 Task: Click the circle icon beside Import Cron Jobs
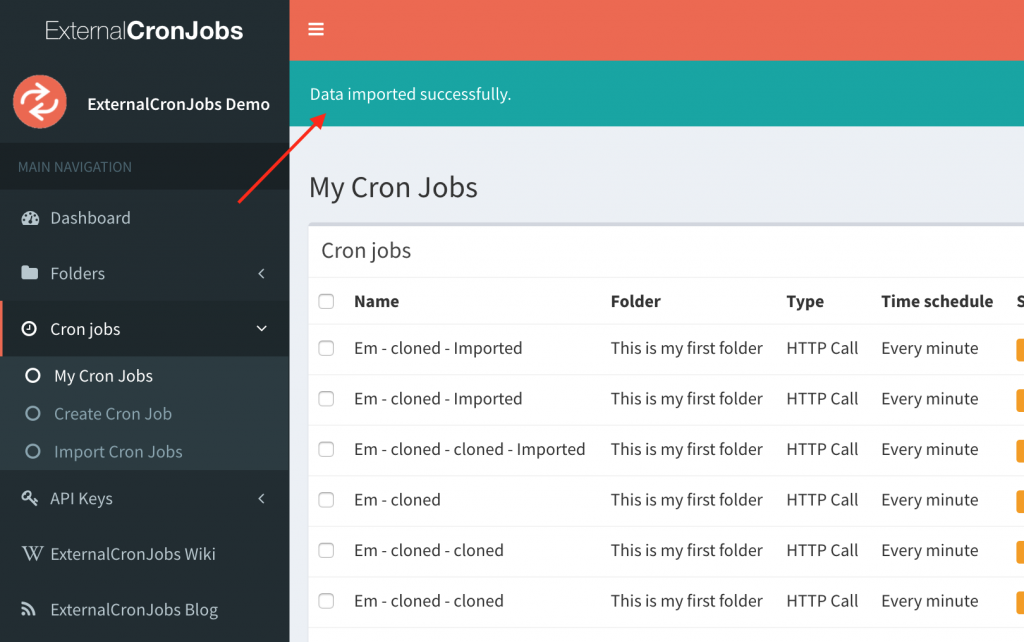(33, 451)
